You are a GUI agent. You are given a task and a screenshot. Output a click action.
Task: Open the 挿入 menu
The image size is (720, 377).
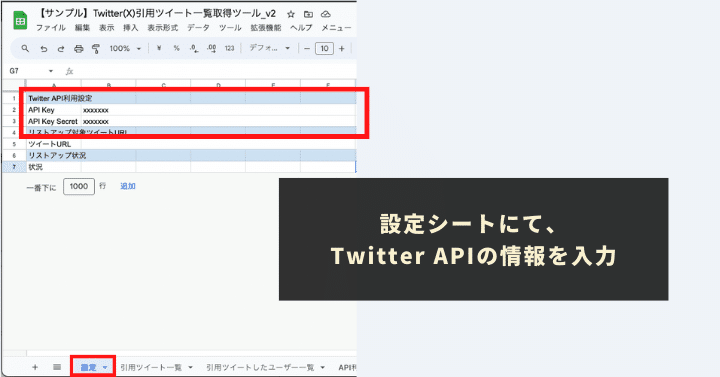click(x=130, y=28)
